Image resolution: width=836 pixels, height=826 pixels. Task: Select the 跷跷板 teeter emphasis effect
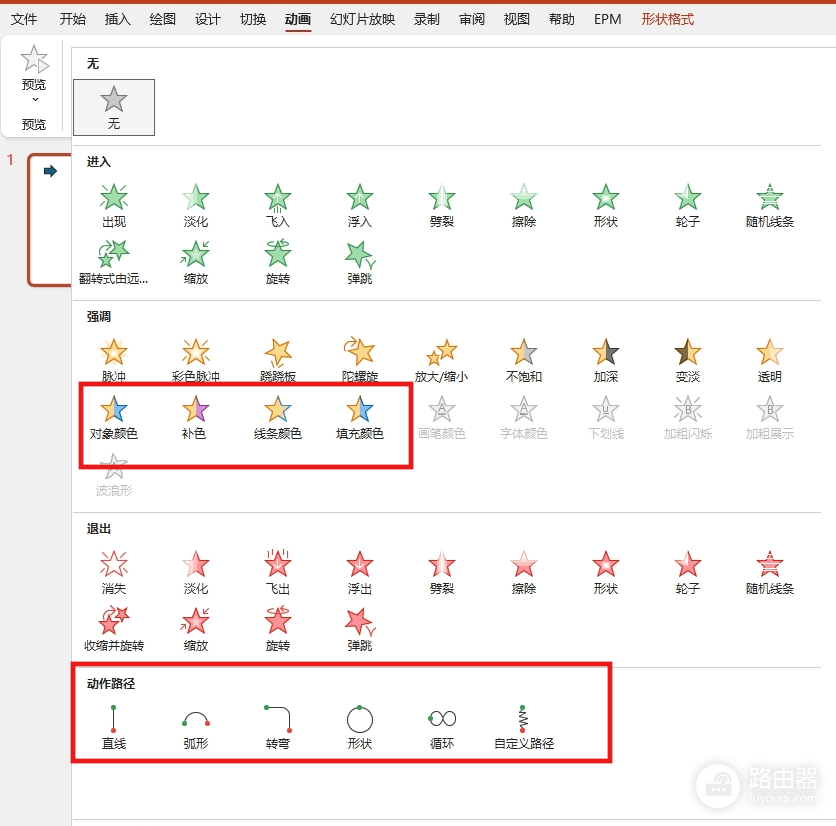(278, 360)
